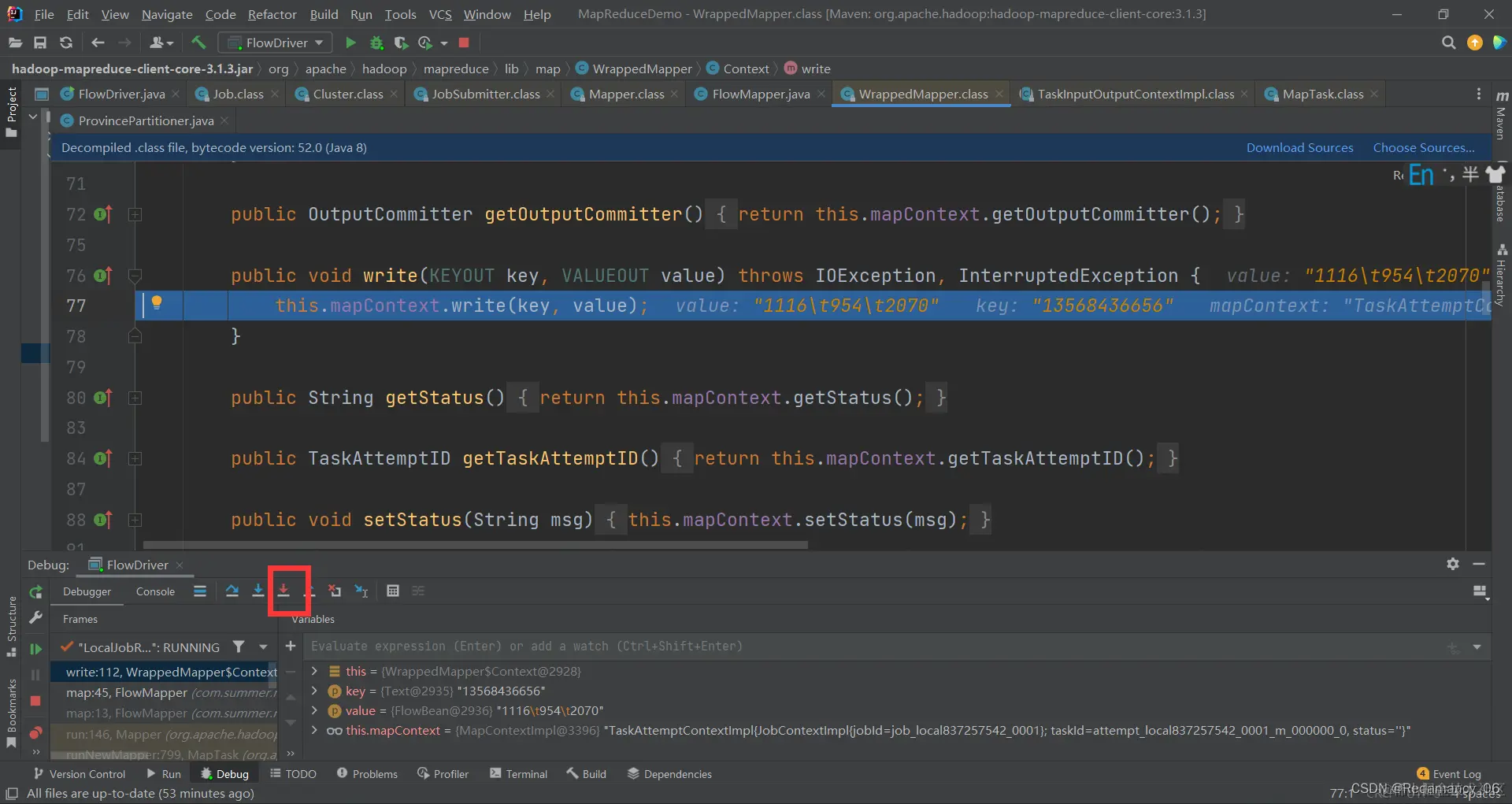Run to cursor in the debugger
This screenshot has height=804, width=1512.
click(x=361, y=591)
